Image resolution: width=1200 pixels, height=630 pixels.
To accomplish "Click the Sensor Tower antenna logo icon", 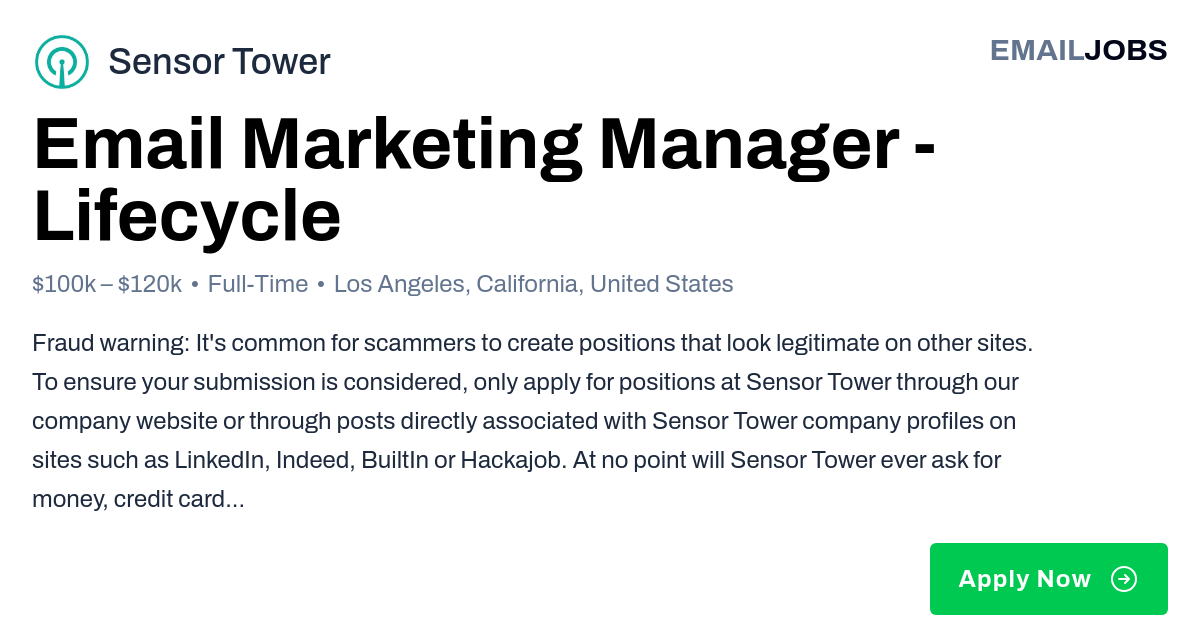I will pyautogui.click(x=62, y=62).
